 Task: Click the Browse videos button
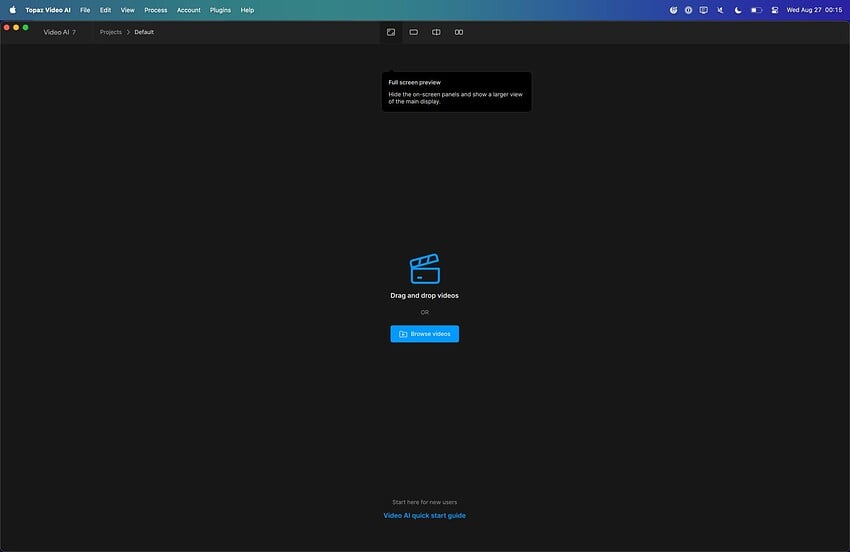(424, 333)
